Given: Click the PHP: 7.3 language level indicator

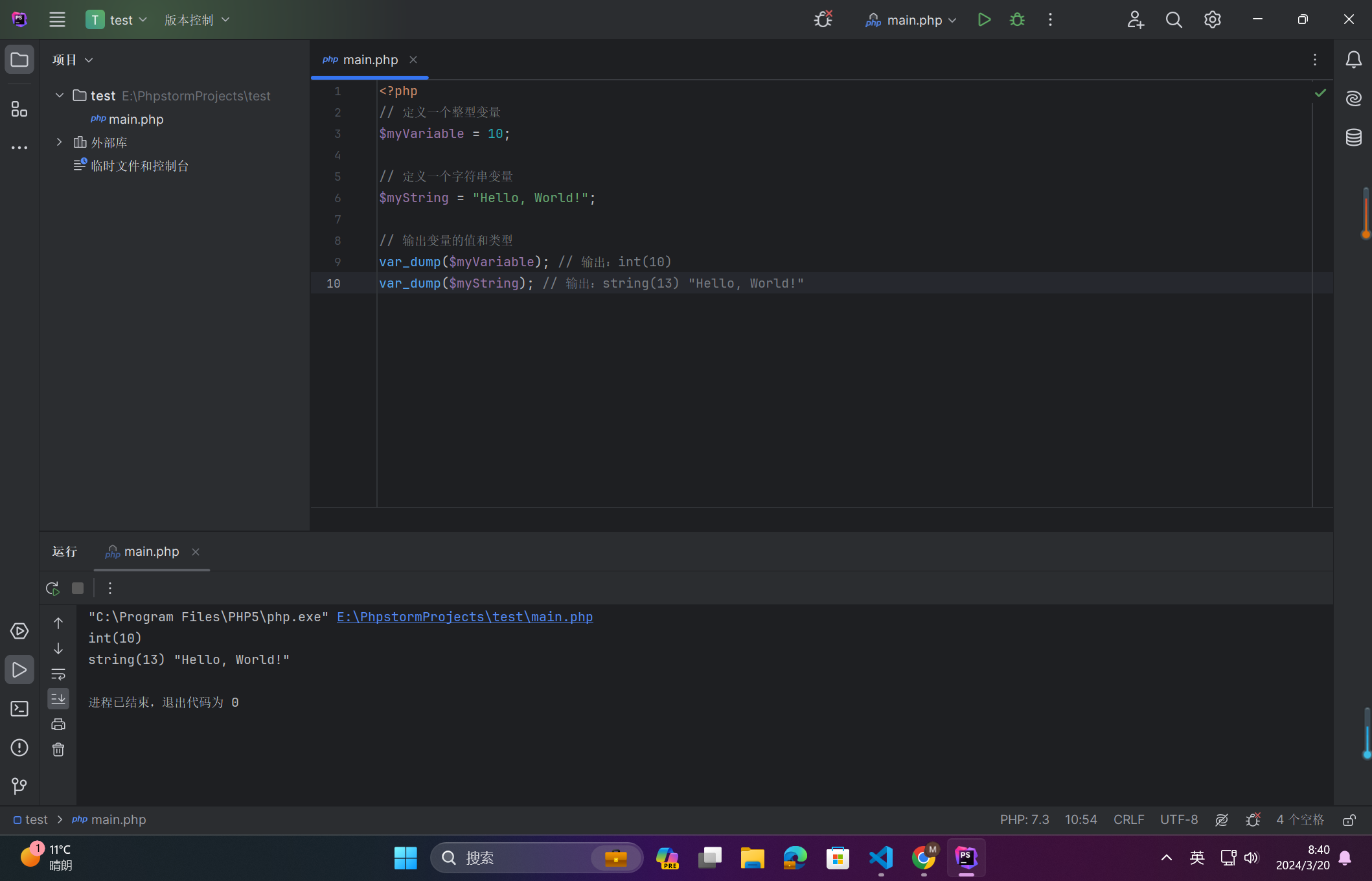Looking at the screenshot, I should pos(1024,819).
